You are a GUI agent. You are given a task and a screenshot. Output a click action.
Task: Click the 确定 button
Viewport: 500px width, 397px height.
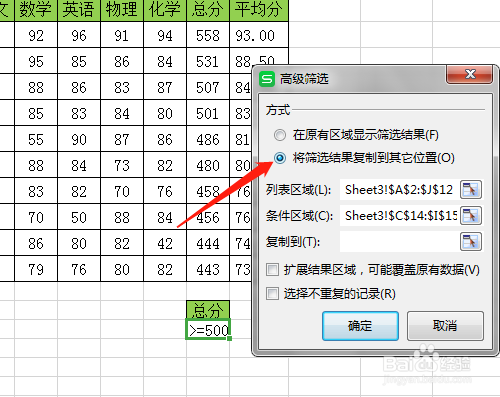[x=360, y=326]
